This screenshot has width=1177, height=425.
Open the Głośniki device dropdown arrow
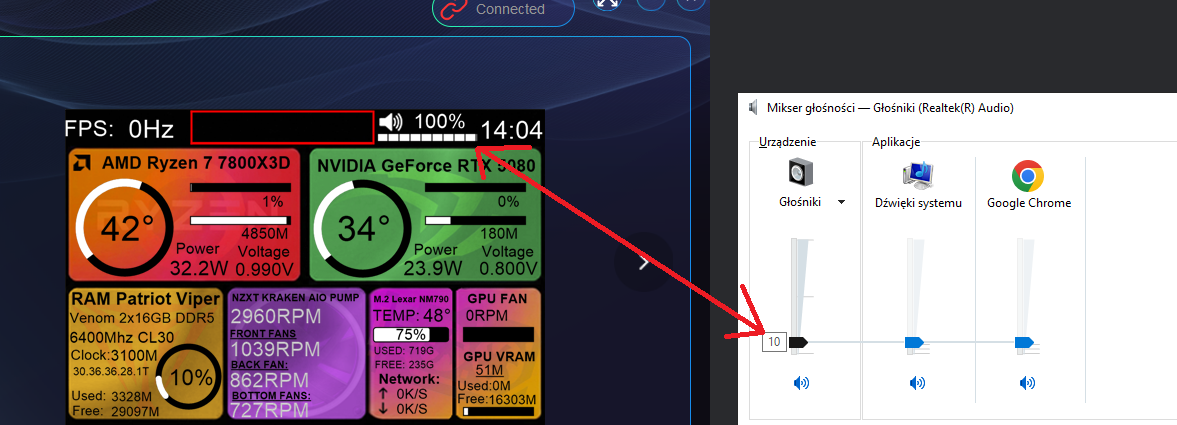842,202
